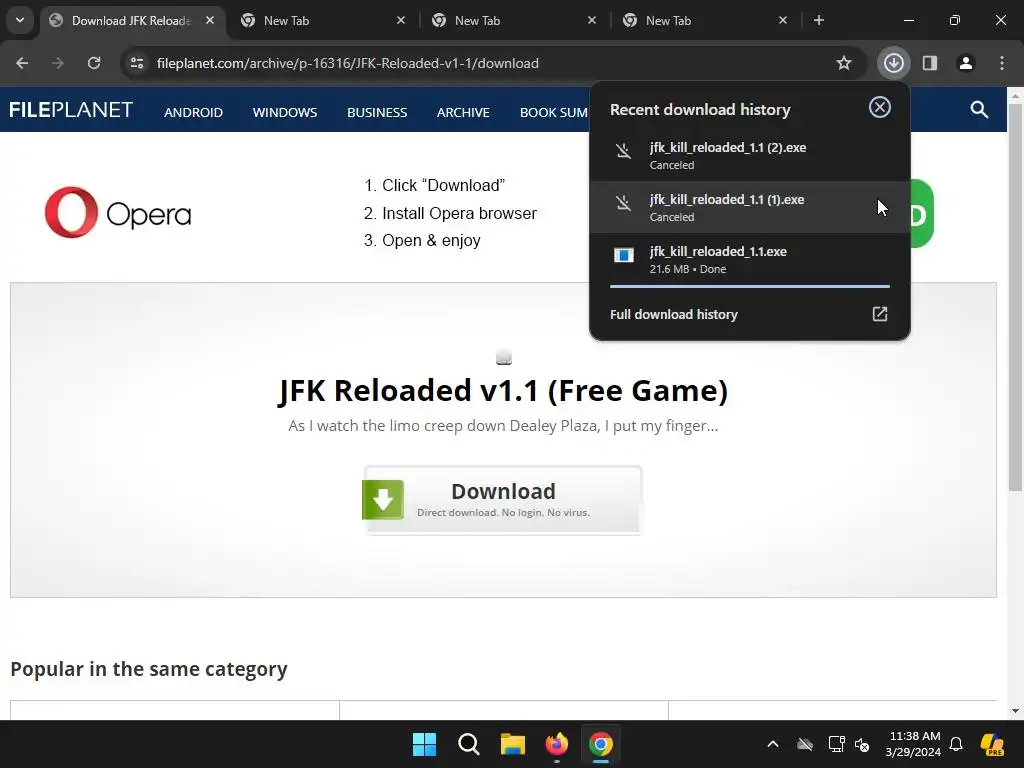Click the green download arrow icon
The width and height of the screenshot is (1024, 768).
point(383,500)
